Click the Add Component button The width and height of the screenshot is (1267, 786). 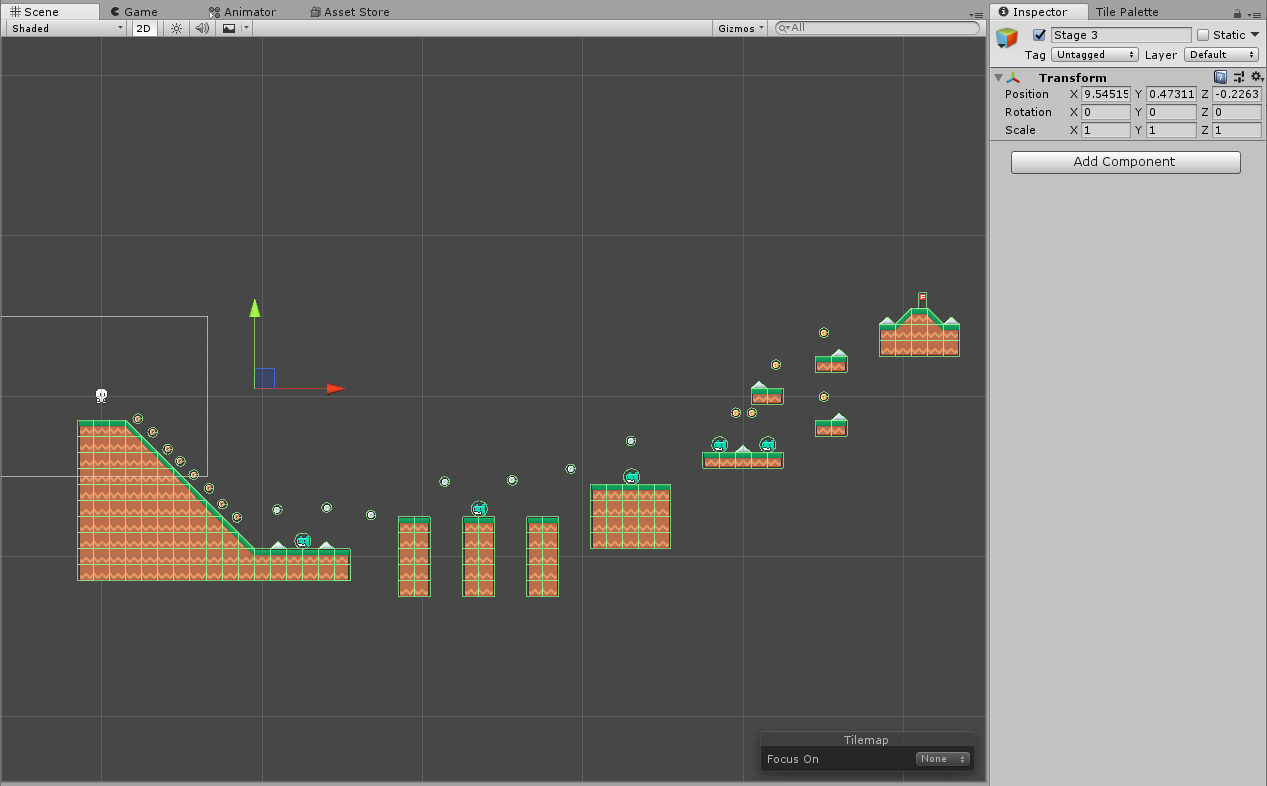coord(1125,162)
